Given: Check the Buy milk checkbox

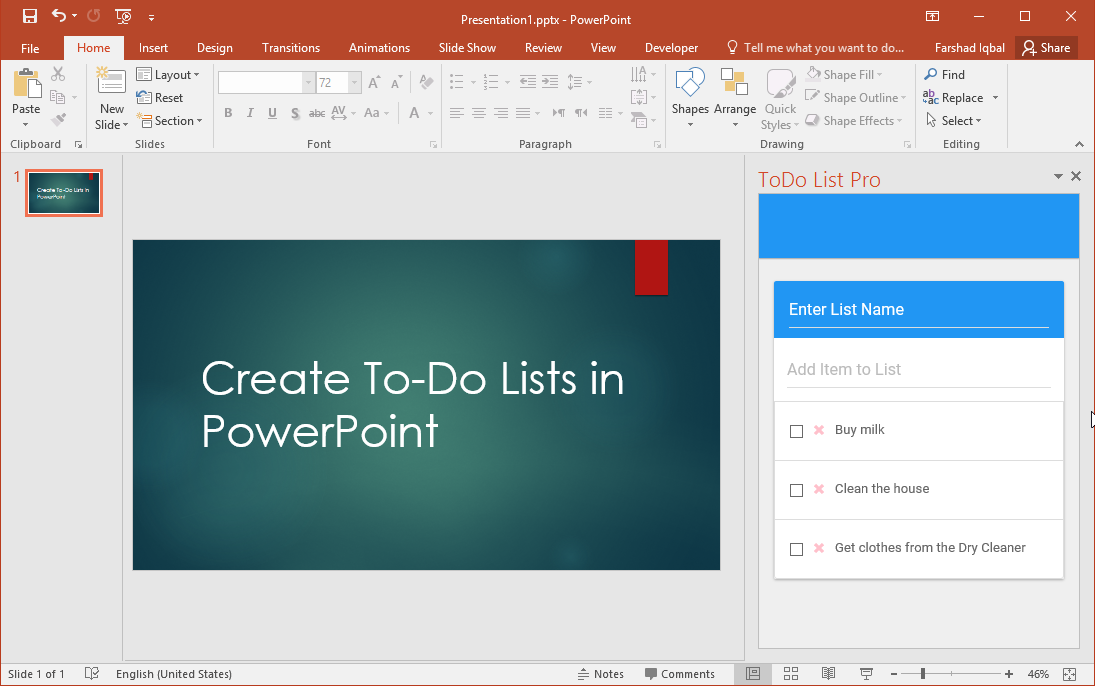Looking at the screenshot, I should (796, 431).
